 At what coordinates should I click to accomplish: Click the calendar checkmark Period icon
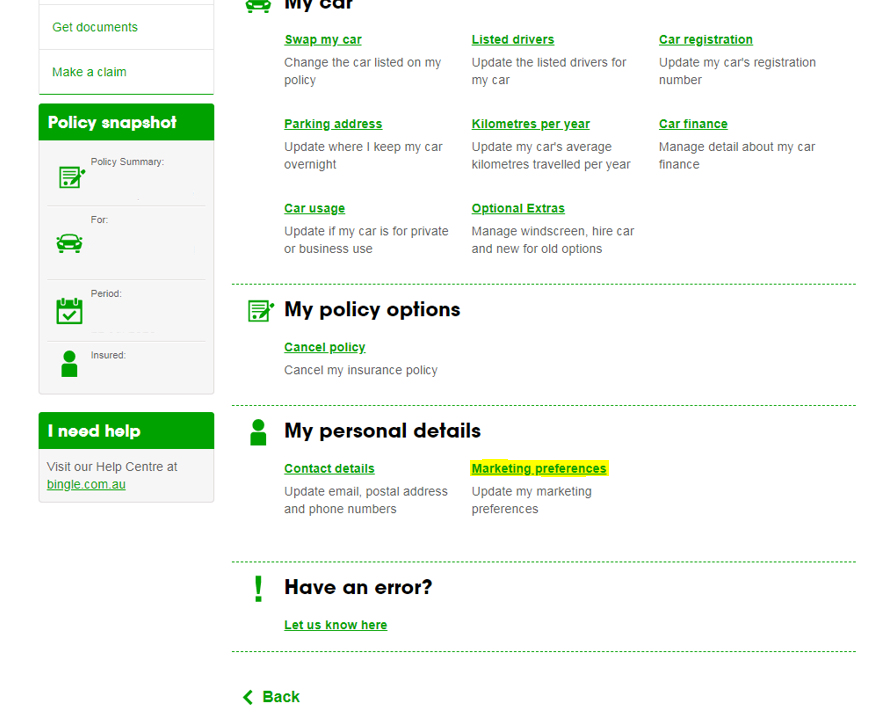point(69,311)
